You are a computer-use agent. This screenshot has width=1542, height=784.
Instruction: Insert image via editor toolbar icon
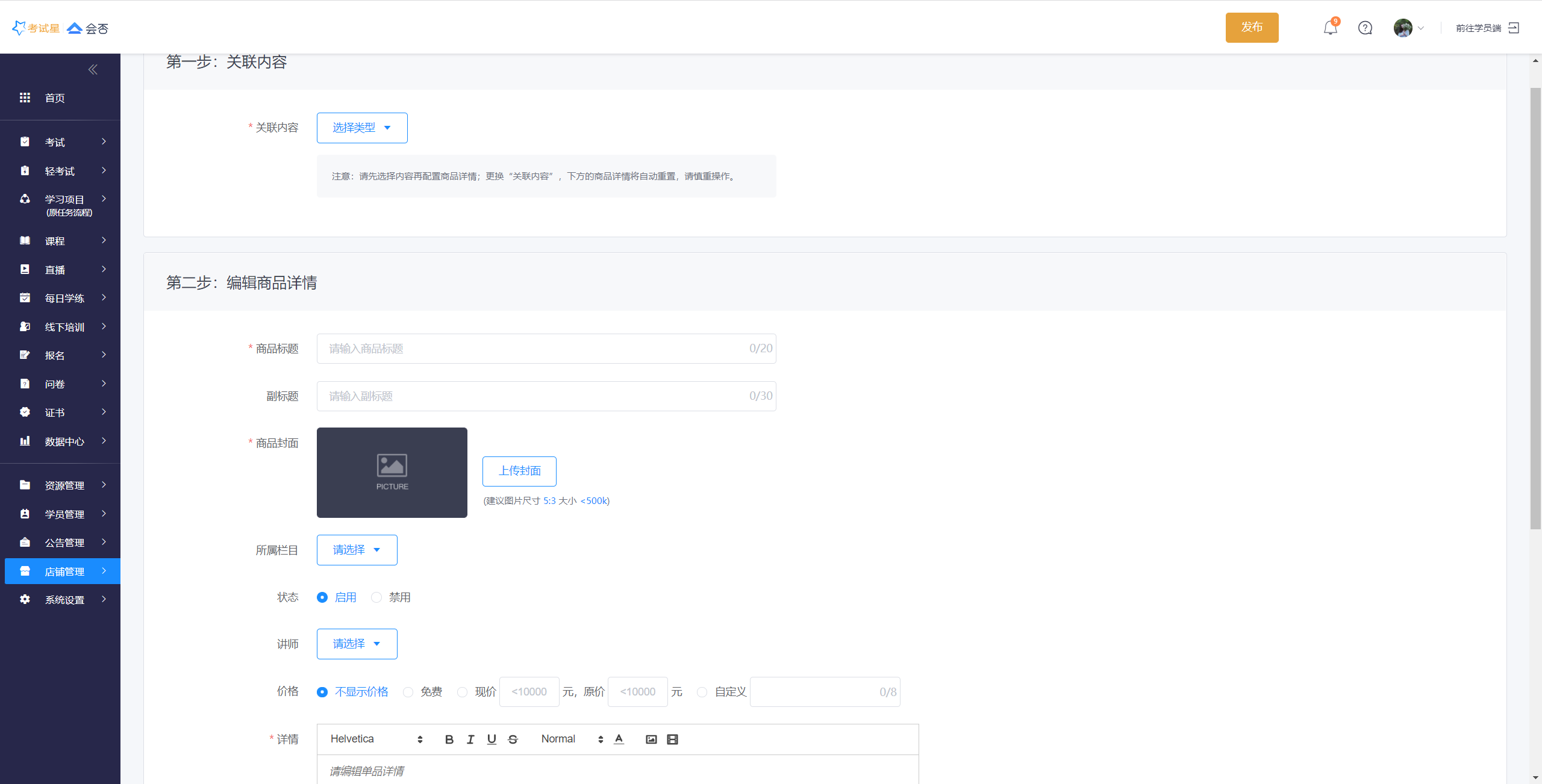pos(651,739)
